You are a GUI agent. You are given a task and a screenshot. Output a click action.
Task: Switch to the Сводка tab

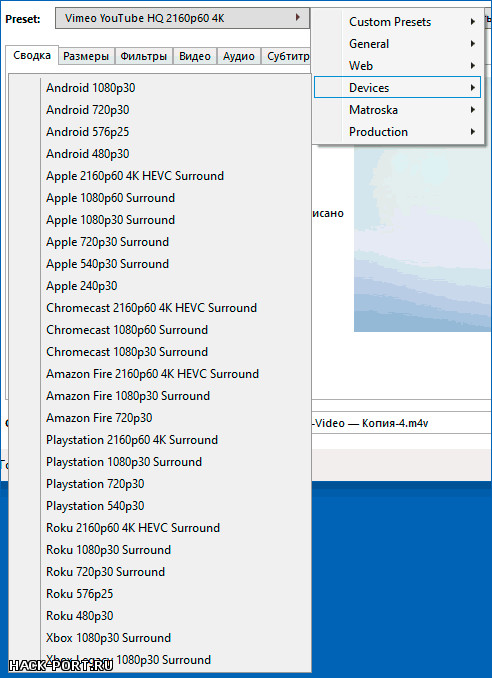pos(32,55)
